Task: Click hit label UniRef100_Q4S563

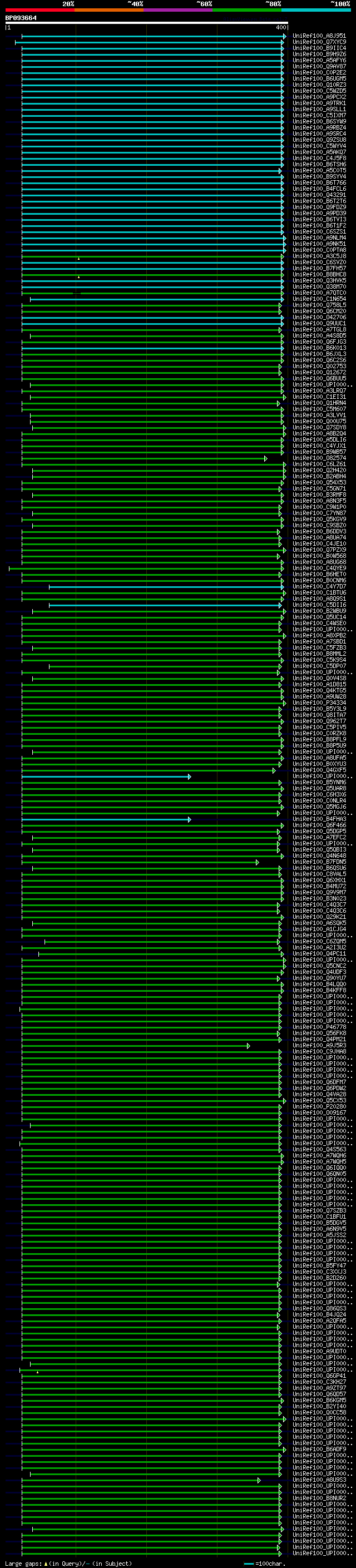Action: pos(319,1149)
